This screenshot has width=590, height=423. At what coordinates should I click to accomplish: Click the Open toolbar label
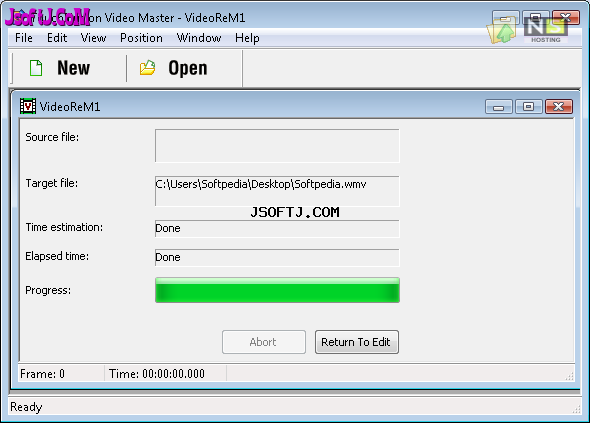tap(188, 68)
